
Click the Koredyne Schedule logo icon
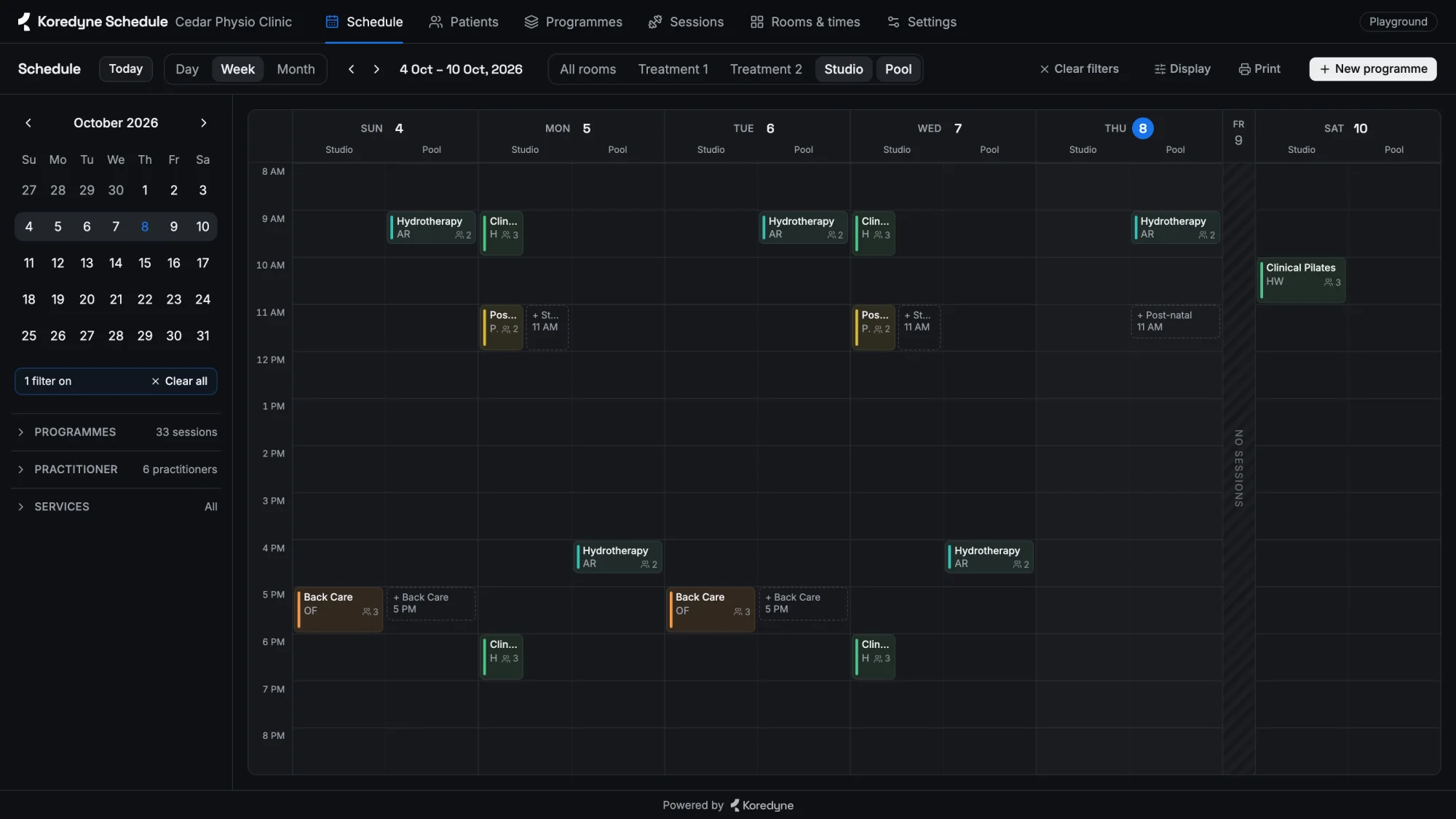click(x=24, y=22)
